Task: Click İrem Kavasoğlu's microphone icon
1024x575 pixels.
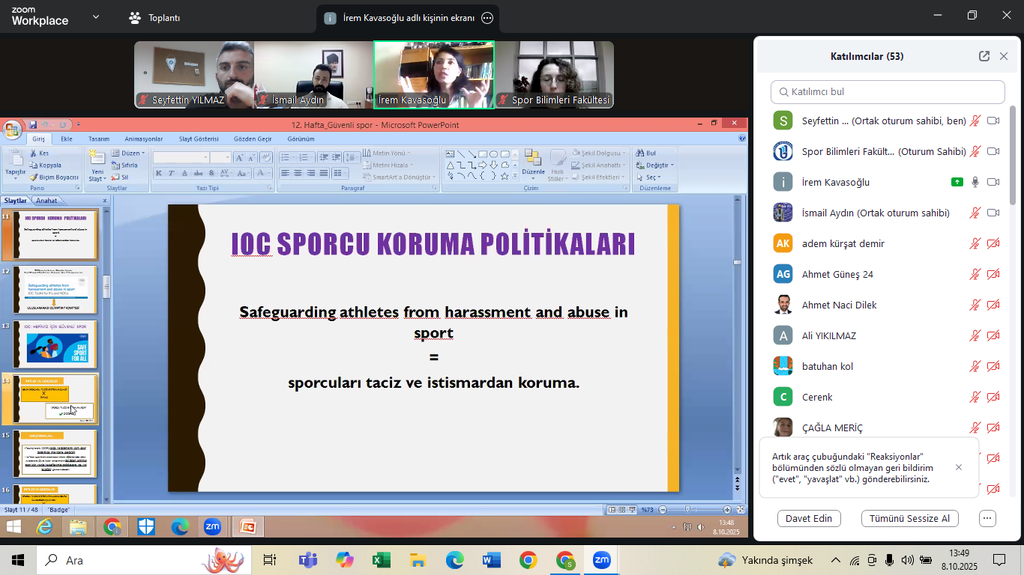Action: (975, 182)
